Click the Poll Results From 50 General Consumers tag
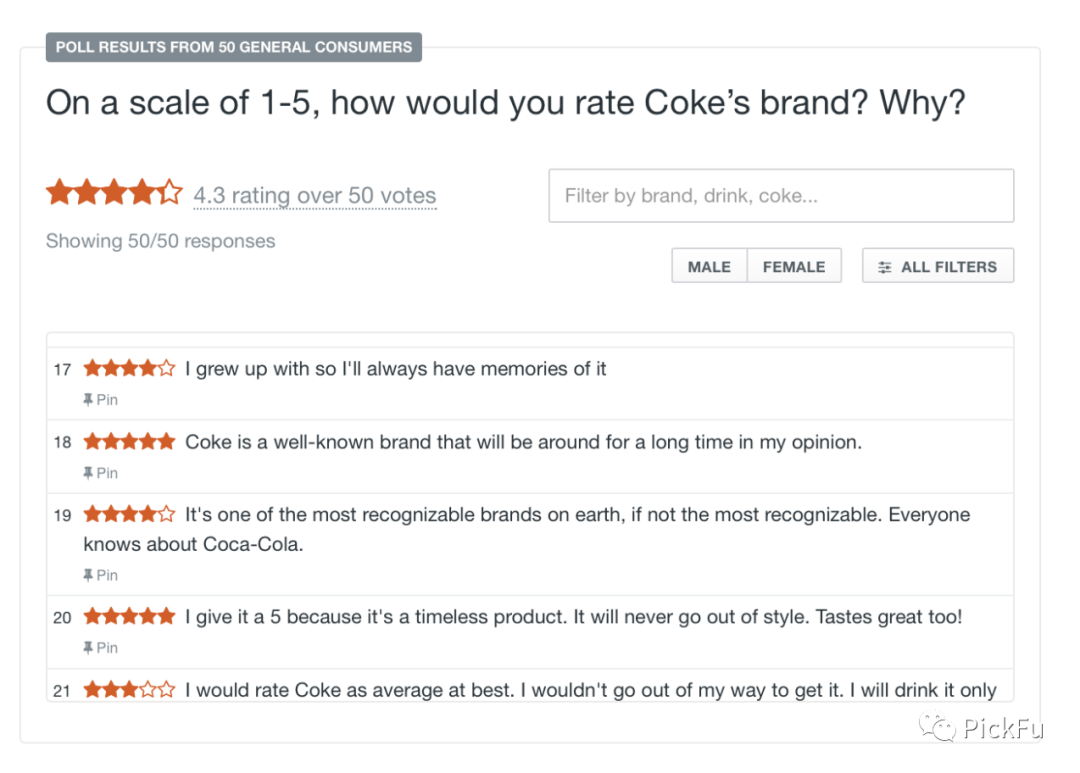 [233, 47]
